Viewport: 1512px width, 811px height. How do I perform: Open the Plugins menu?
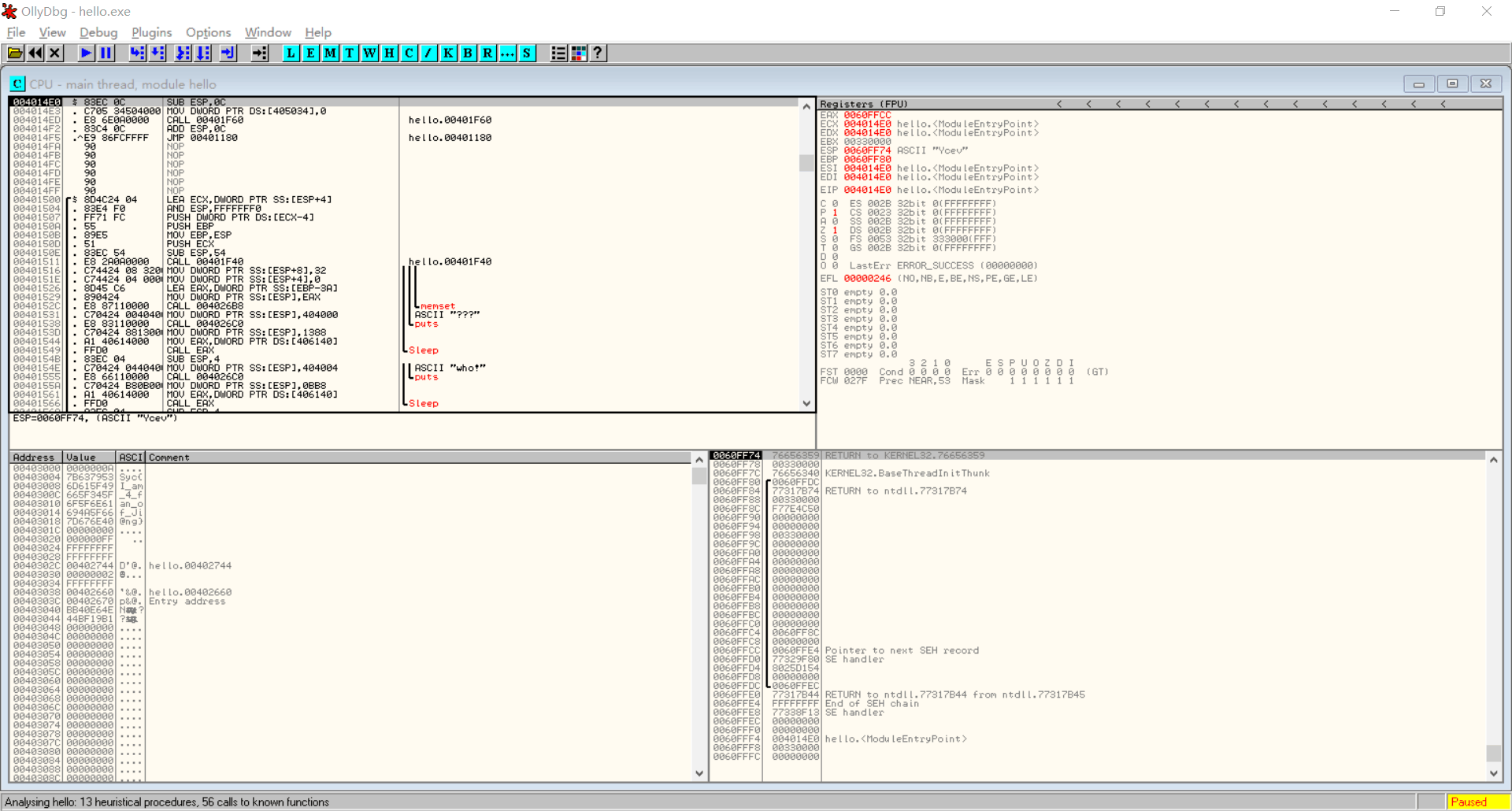(x=151, y=32)
